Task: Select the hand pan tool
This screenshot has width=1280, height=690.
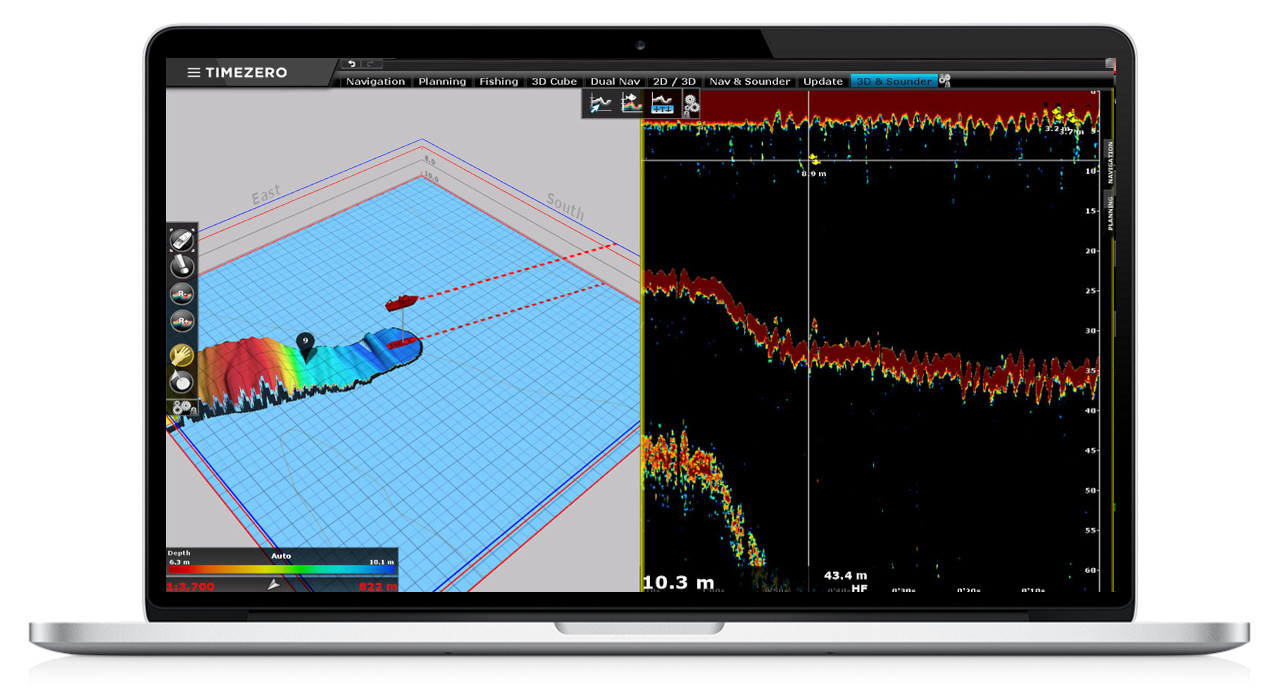Action: pos(181,354)
